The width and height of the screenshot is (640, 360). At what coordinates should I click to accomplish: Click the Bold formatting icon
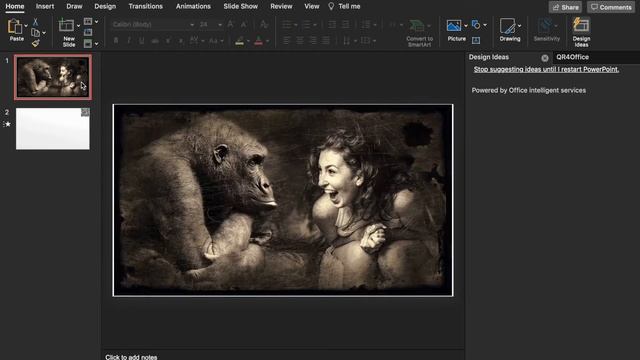click(x=116, y=41)
